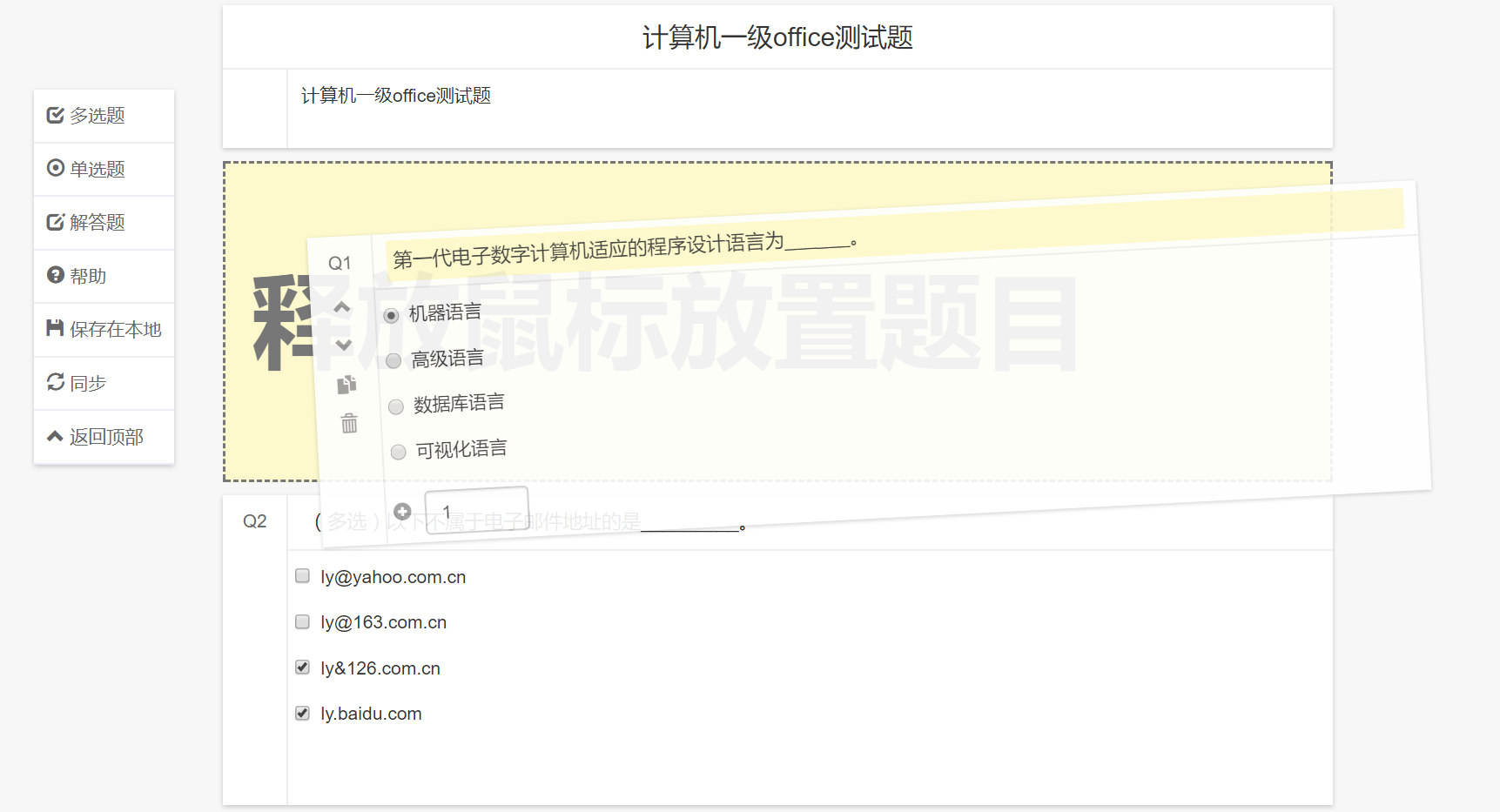
Task: Uncheck the ly.baidu.com option
Action: pyautogui.click(x=302, y=713)
